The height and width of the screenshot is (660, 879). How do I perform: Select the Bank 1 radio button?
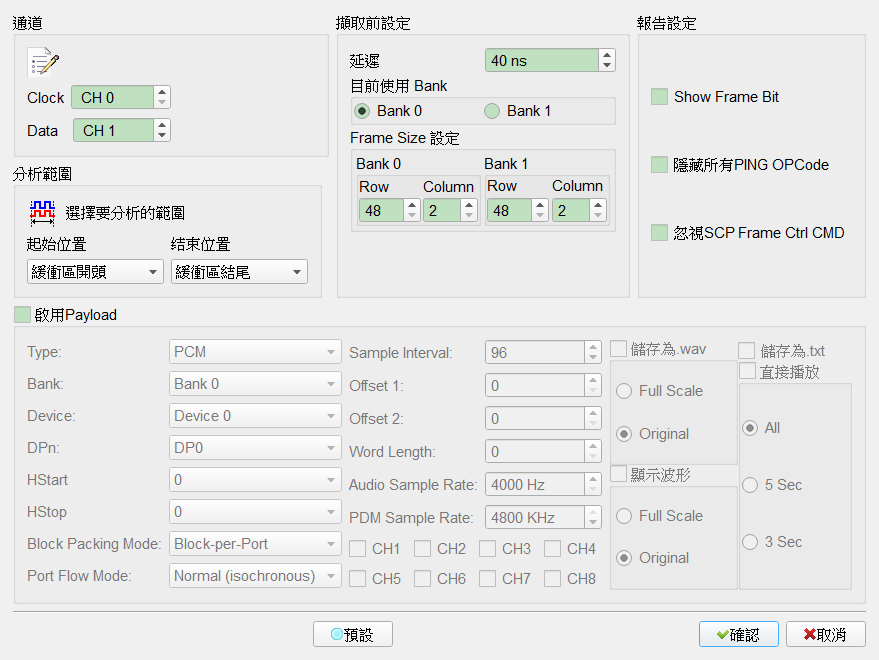point(492,111)
